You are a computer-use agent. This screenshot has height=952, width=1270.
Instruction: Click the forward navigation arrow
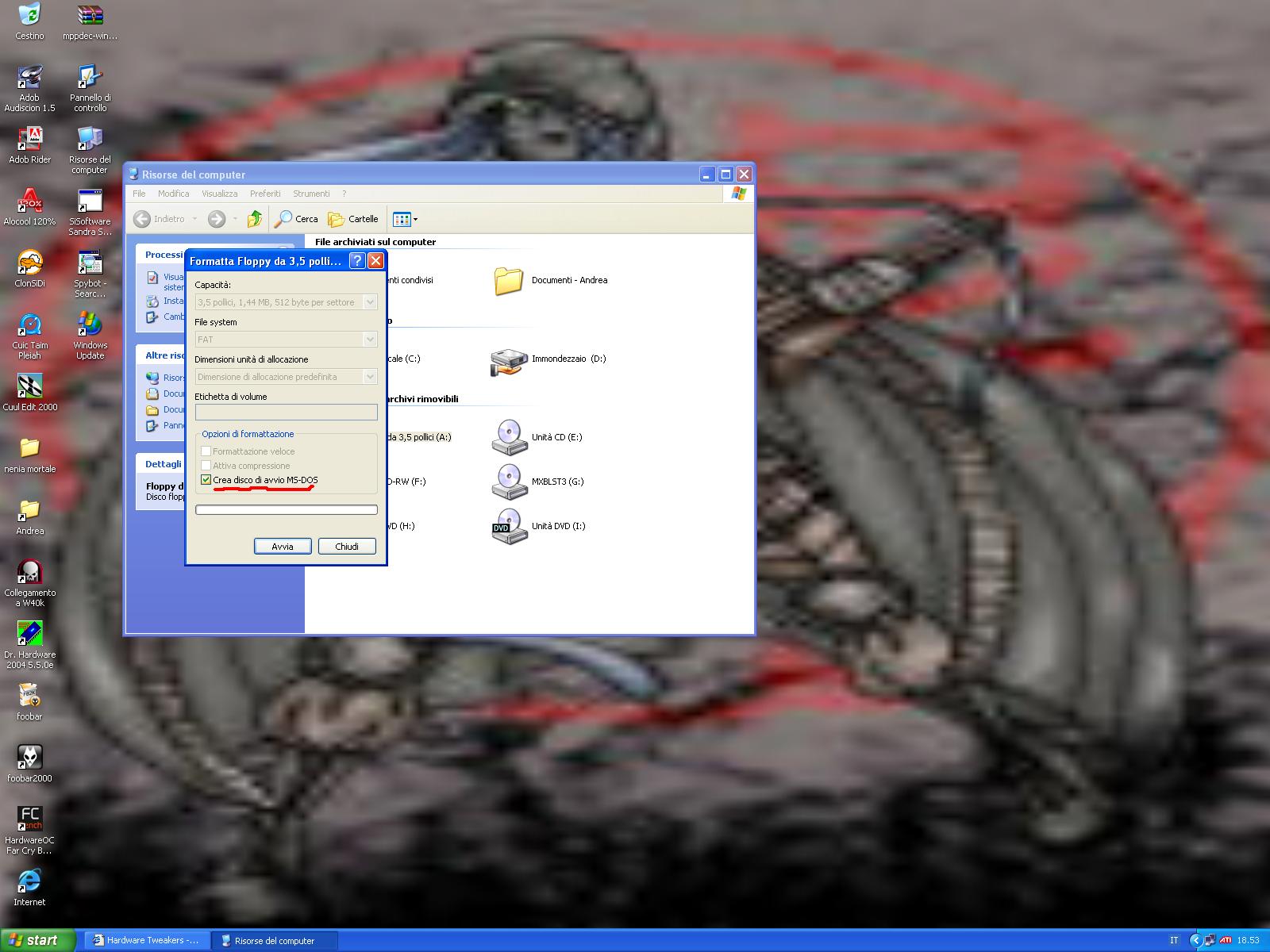[217, 219]
